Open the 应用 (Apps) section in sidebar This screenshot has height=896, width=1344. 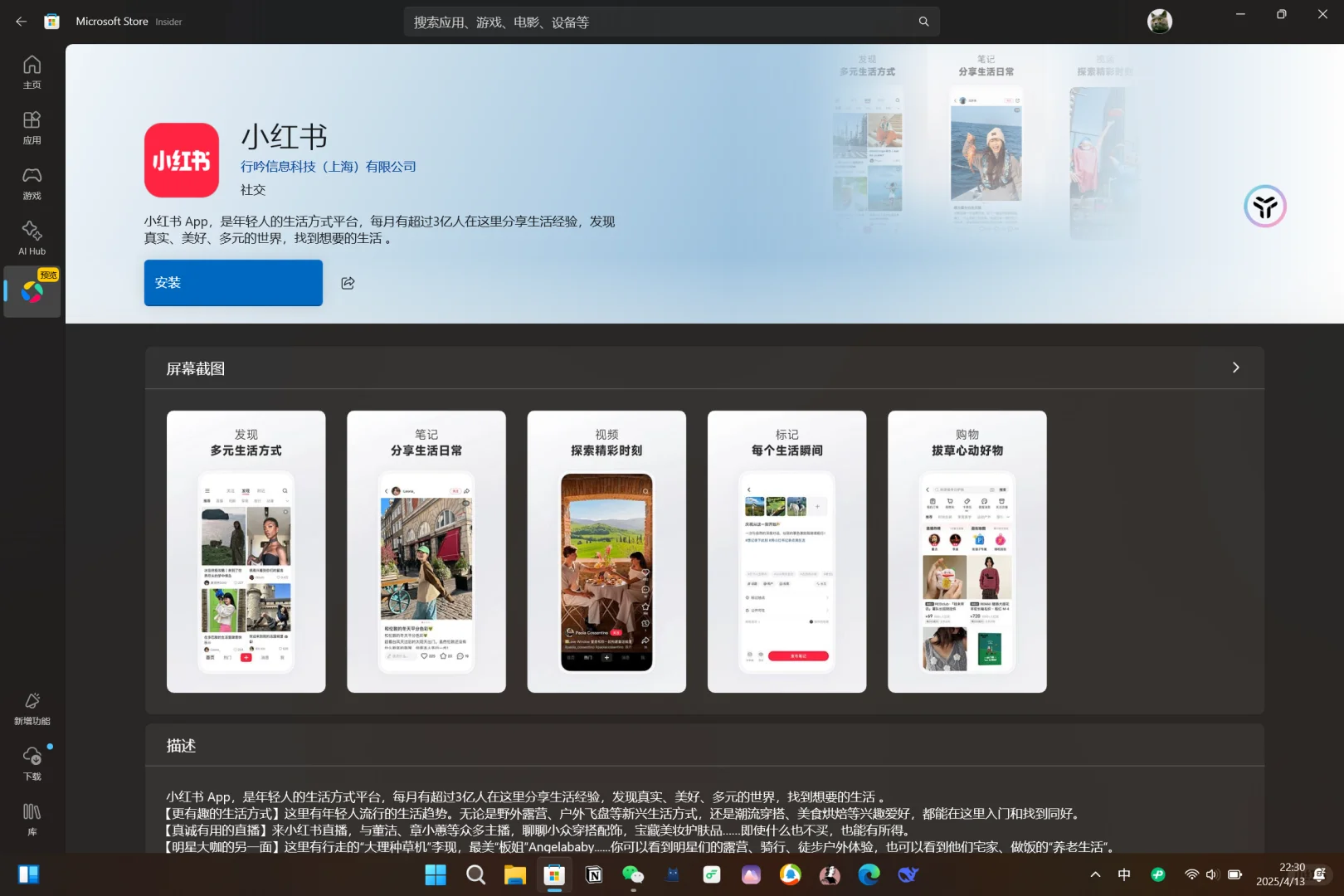(32, 126)
